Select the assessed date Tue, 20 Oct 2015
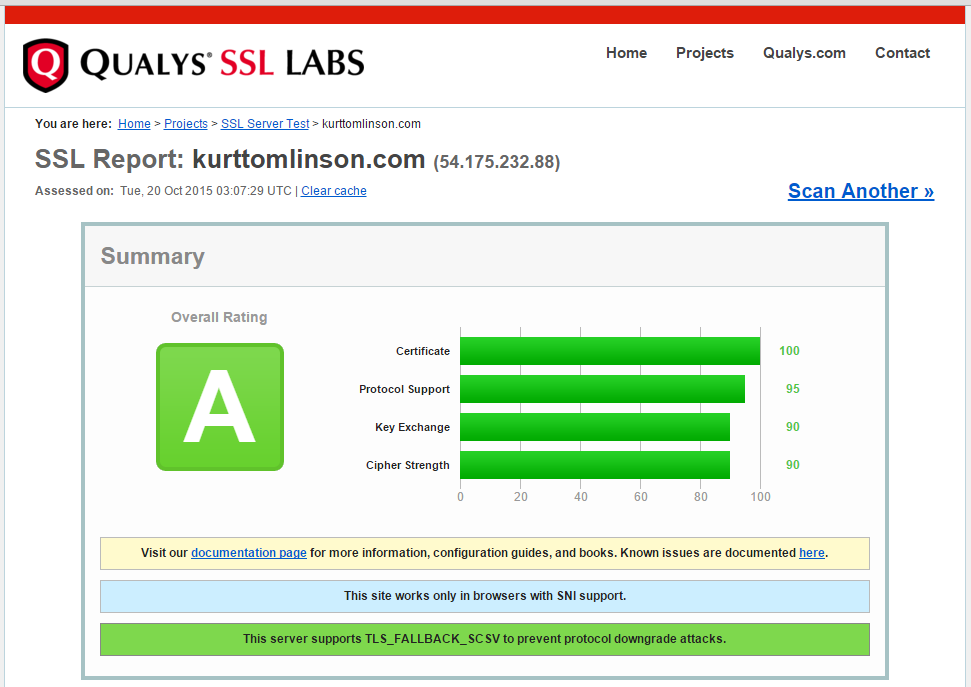The width and height of the screenshot is (971, 687). coord(166,191)
